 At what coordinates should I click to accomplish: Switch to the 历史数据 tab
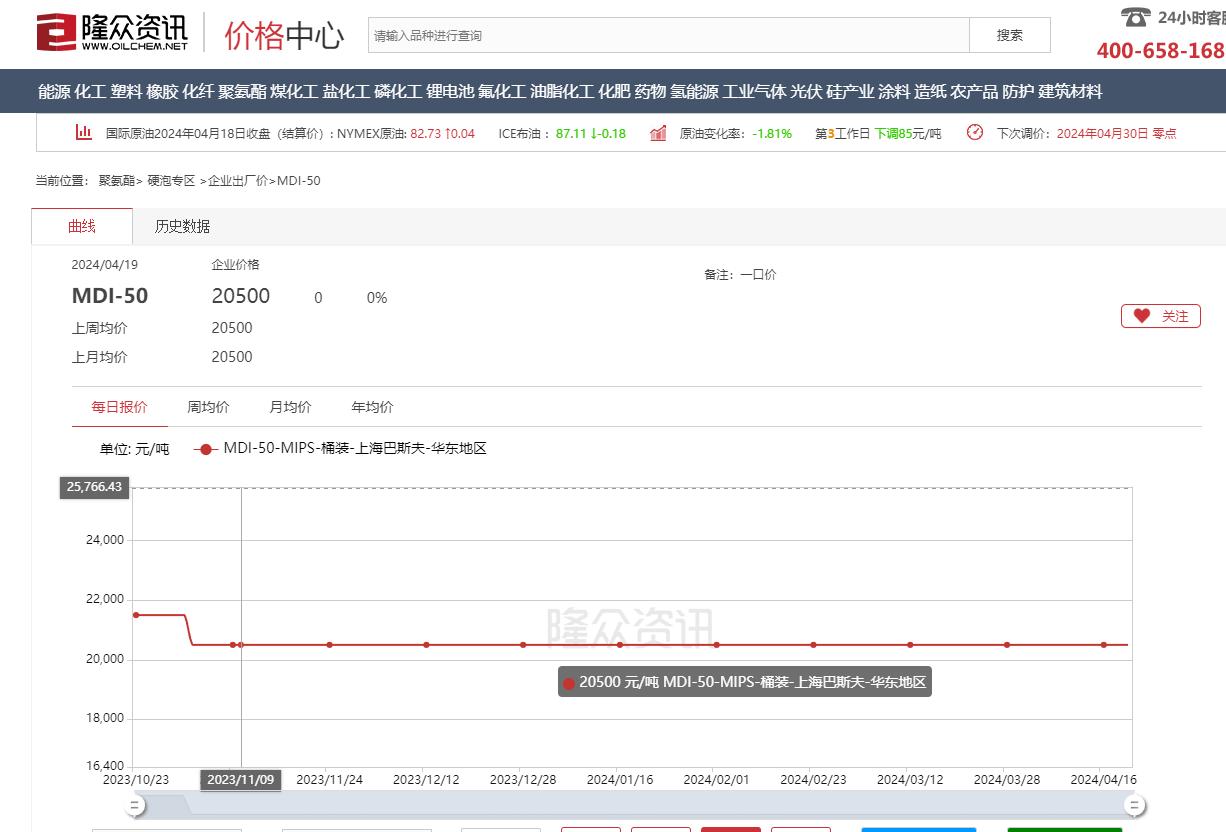tap(182, 227)
